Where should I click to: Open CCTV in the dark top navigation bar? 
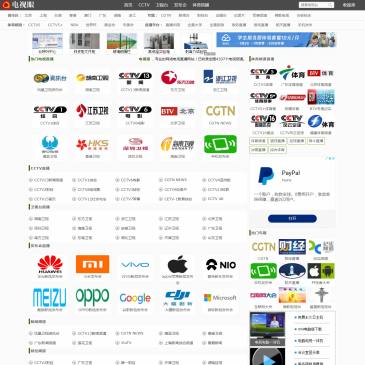pyautogui.click(x=144, y=5)
